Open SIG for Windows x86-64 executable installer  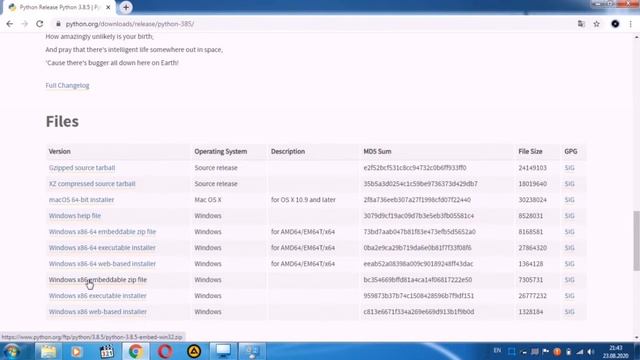pyautogui.click(x=569, y=248)
